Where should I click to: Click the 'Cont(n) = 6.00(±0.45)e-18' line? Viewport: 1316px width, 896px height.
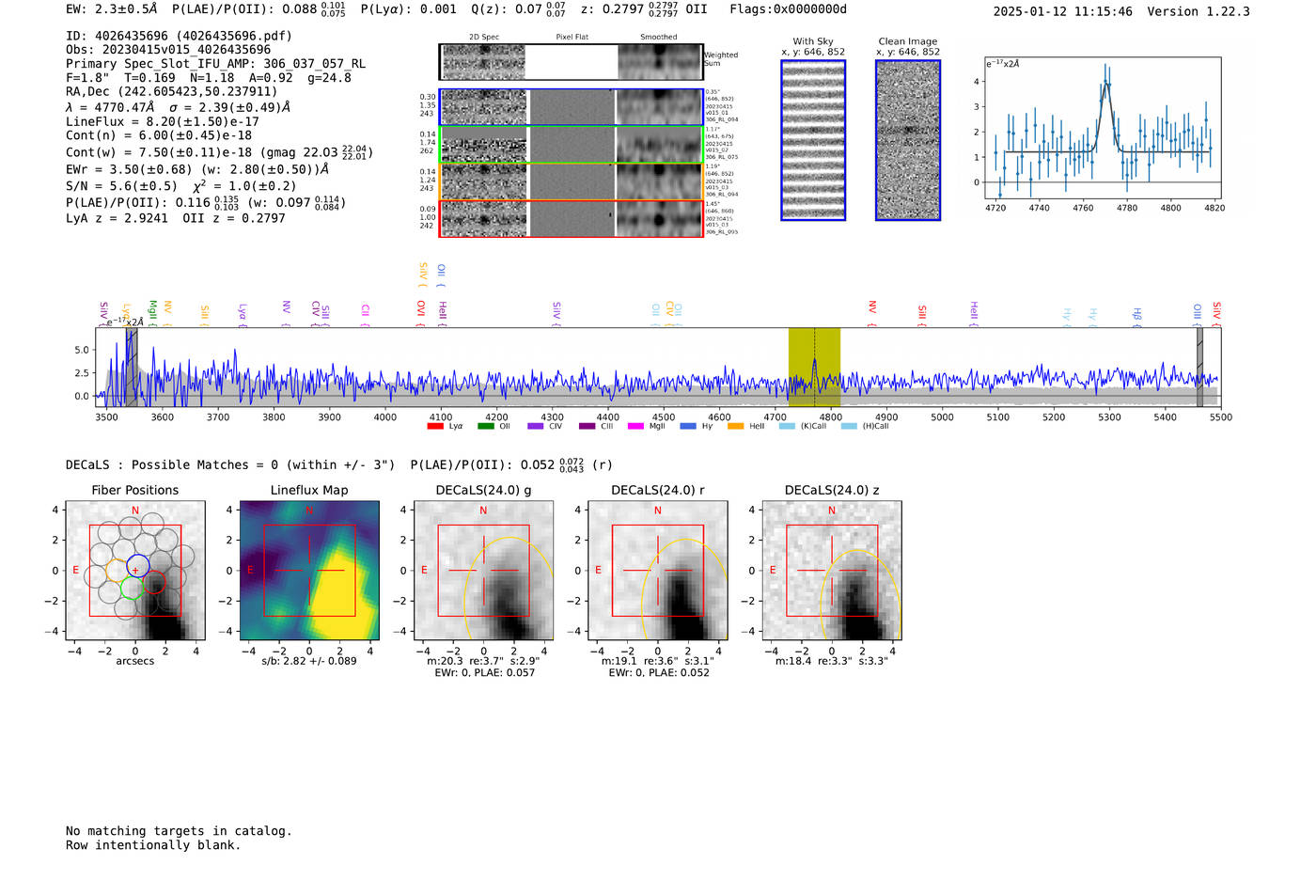tap(159, 135)
